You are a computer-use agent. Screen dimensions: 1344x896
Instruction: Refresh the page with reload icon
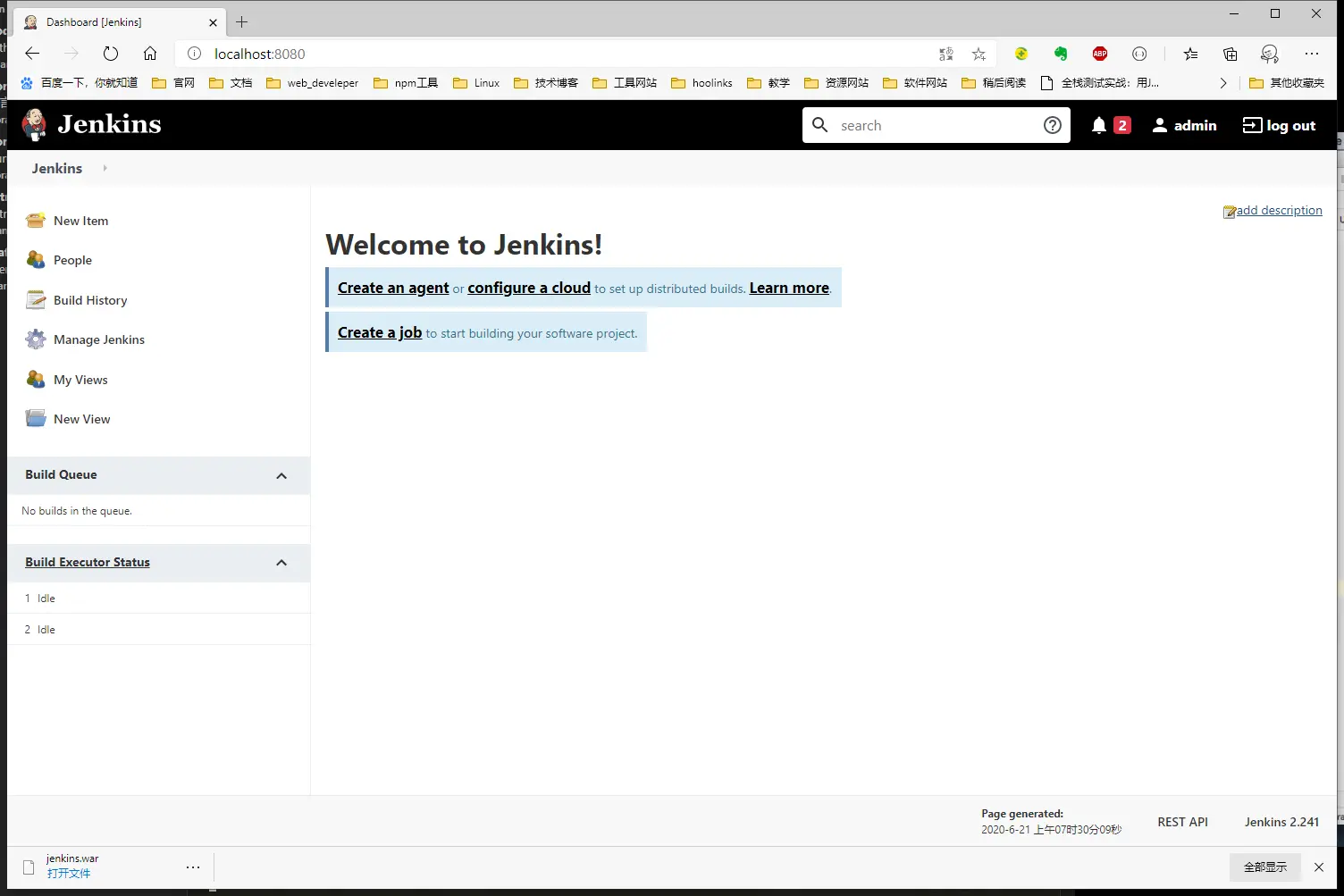tap(111, 54)
